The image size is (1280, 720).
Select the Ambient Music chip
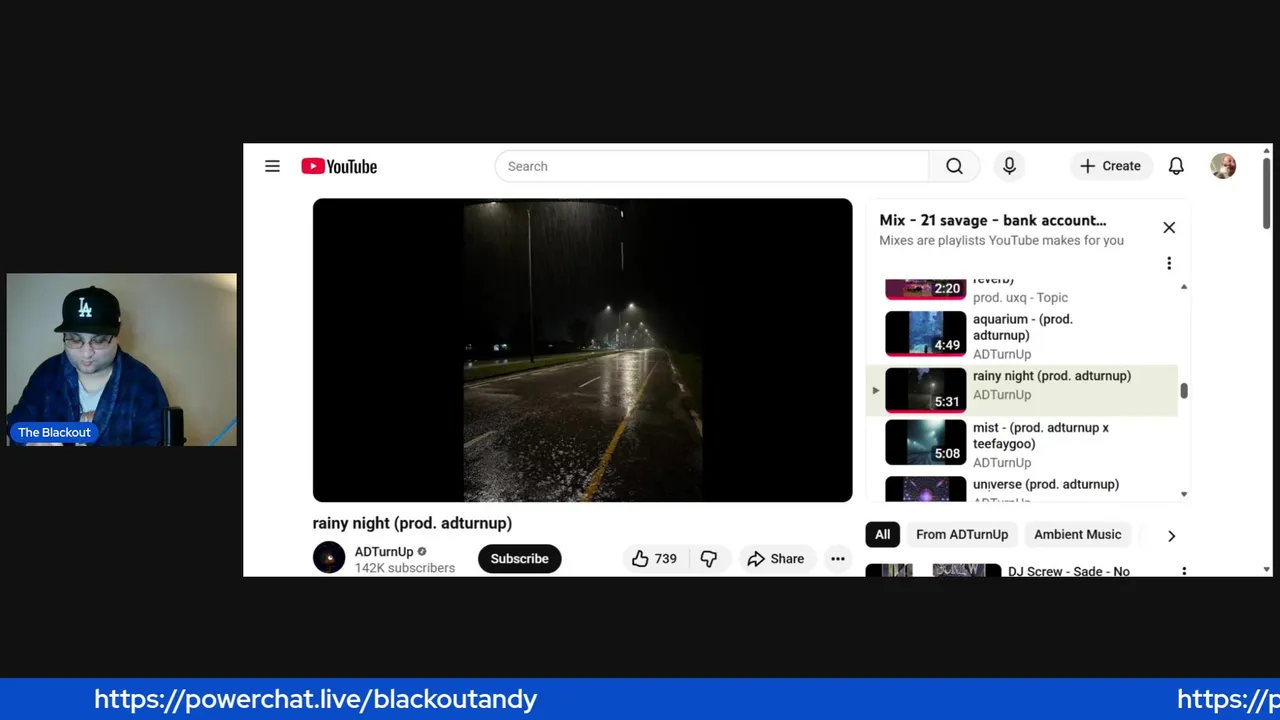pos(1078,534)
